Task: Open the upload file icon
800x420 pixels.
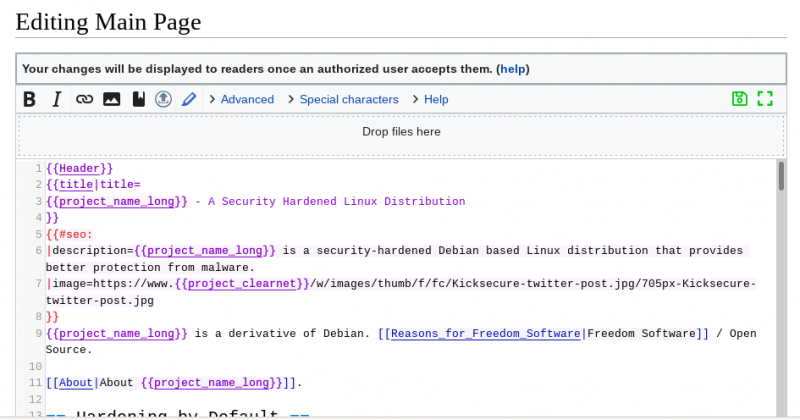Action: point(163,99)
